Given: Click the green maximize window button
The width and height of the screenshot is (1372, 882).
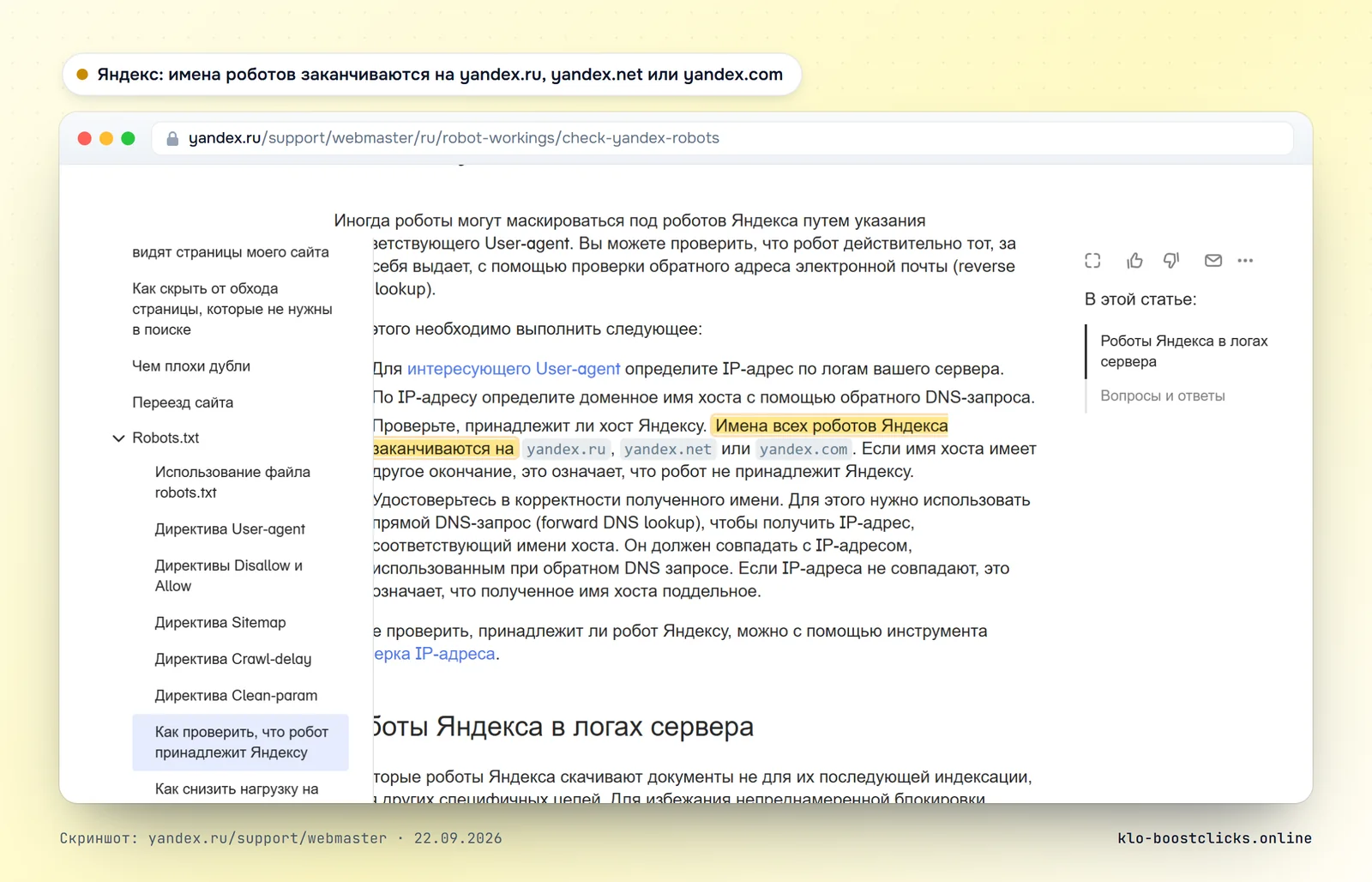Looking at the screenshot, I should 128,138.
